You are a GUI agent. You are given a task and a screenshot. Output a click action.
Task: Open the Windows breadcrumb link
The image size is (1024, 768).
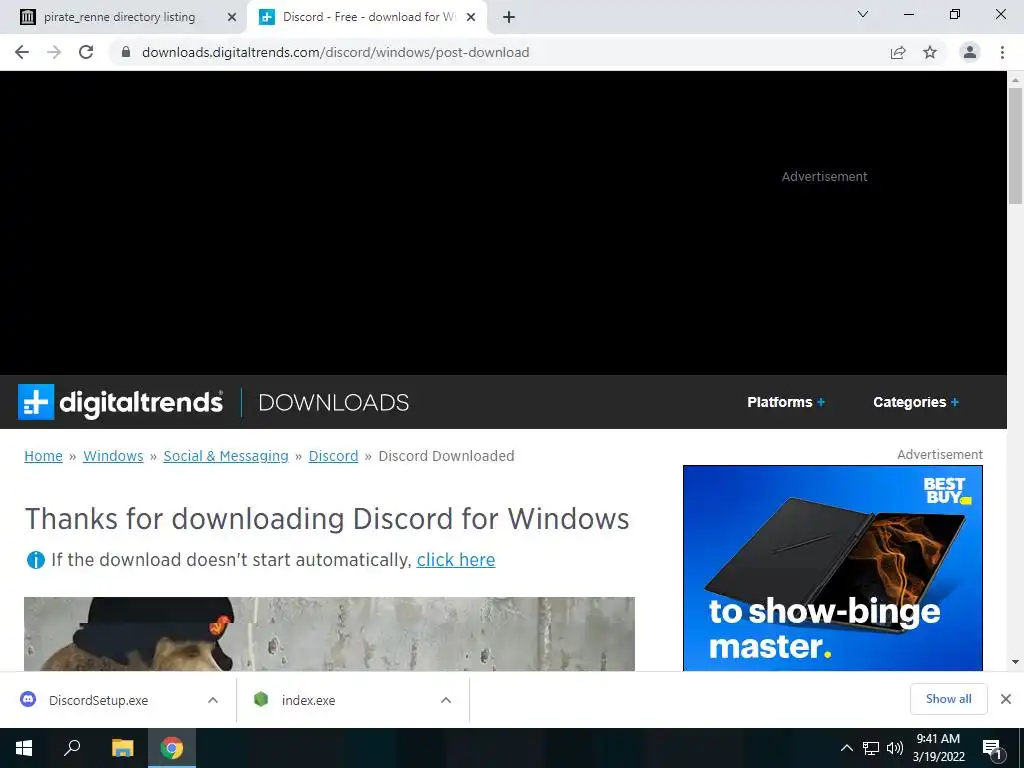[113, 456]
